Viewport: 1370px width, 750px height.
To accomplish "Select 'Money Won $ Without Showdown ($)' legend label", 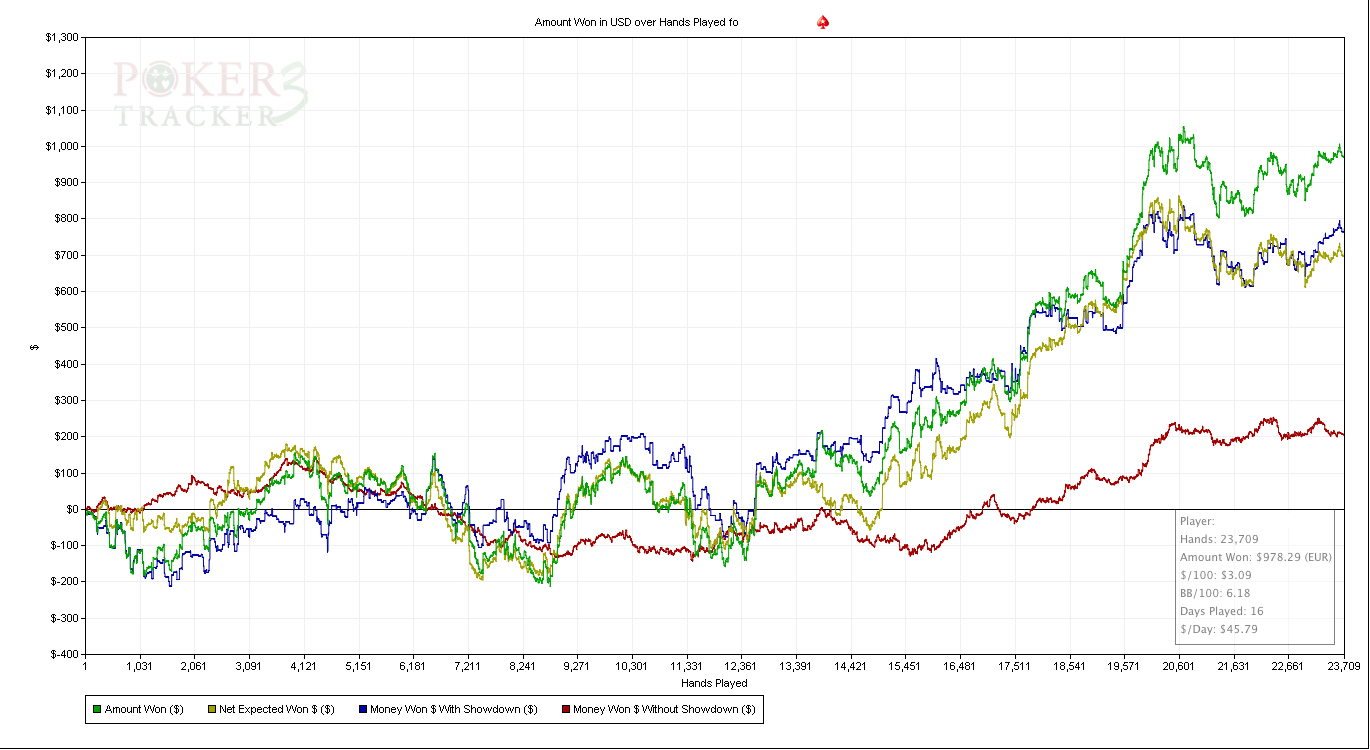I will pyautogui.click(x=665, y=709).
